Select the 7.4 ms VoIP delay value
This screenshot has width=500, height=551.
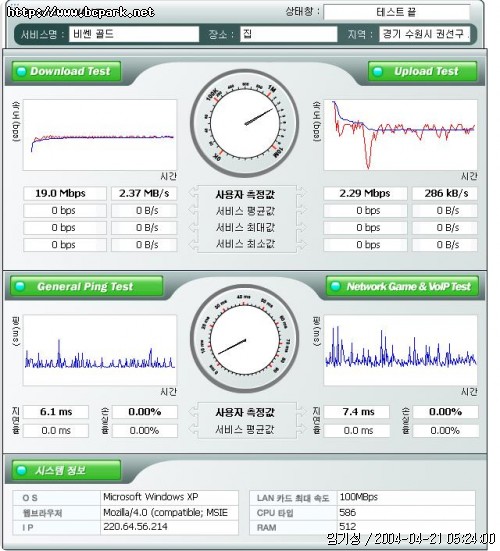[357, 412]
